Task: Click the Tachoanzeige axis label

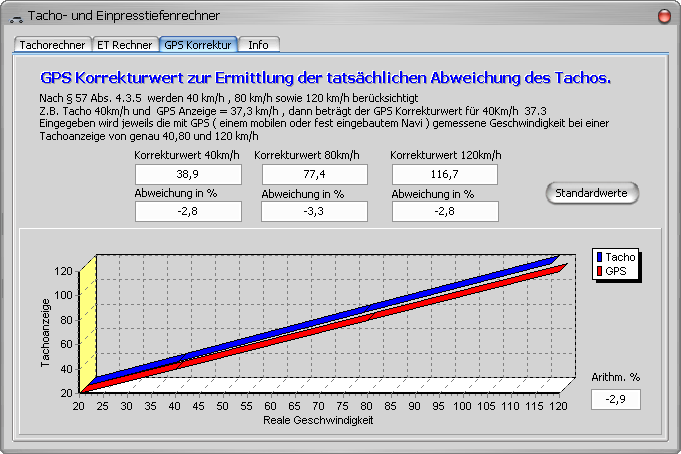Action: [x=45, y=333]
